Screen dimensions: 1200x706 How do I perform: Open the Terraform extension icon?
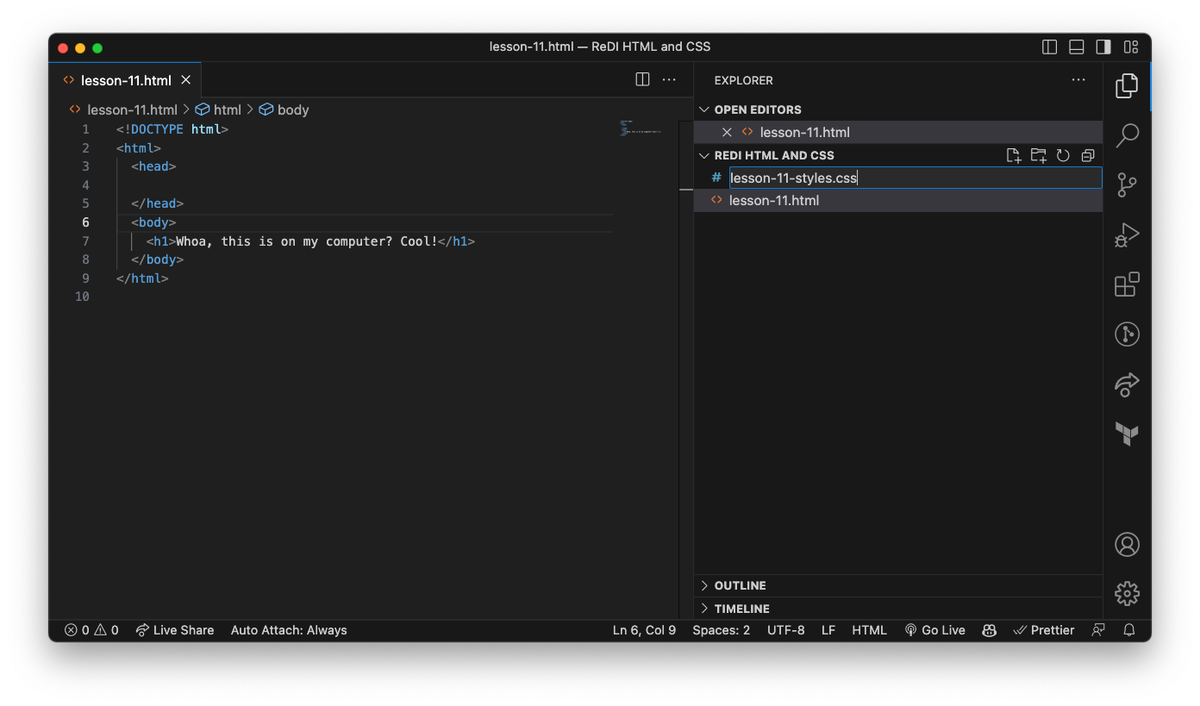(x=1127, y=434)
